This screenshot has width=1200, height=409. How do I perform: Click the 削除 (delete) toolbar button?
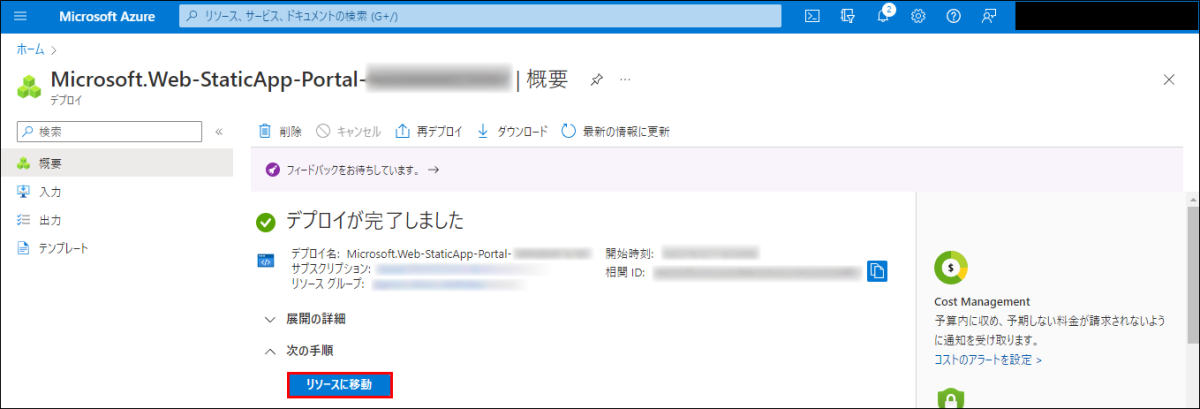pos(280,131)
